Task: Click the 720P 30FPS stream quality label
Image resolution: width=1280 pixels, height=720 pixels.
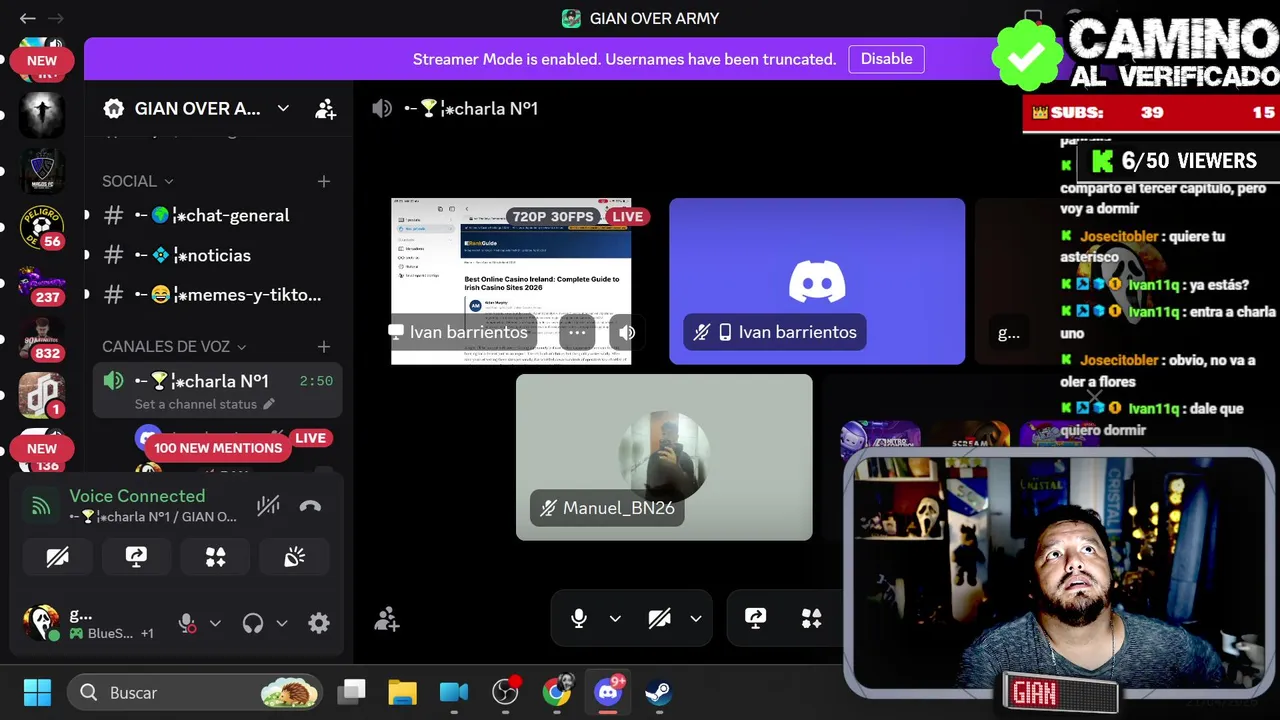Action: (554, 216)
